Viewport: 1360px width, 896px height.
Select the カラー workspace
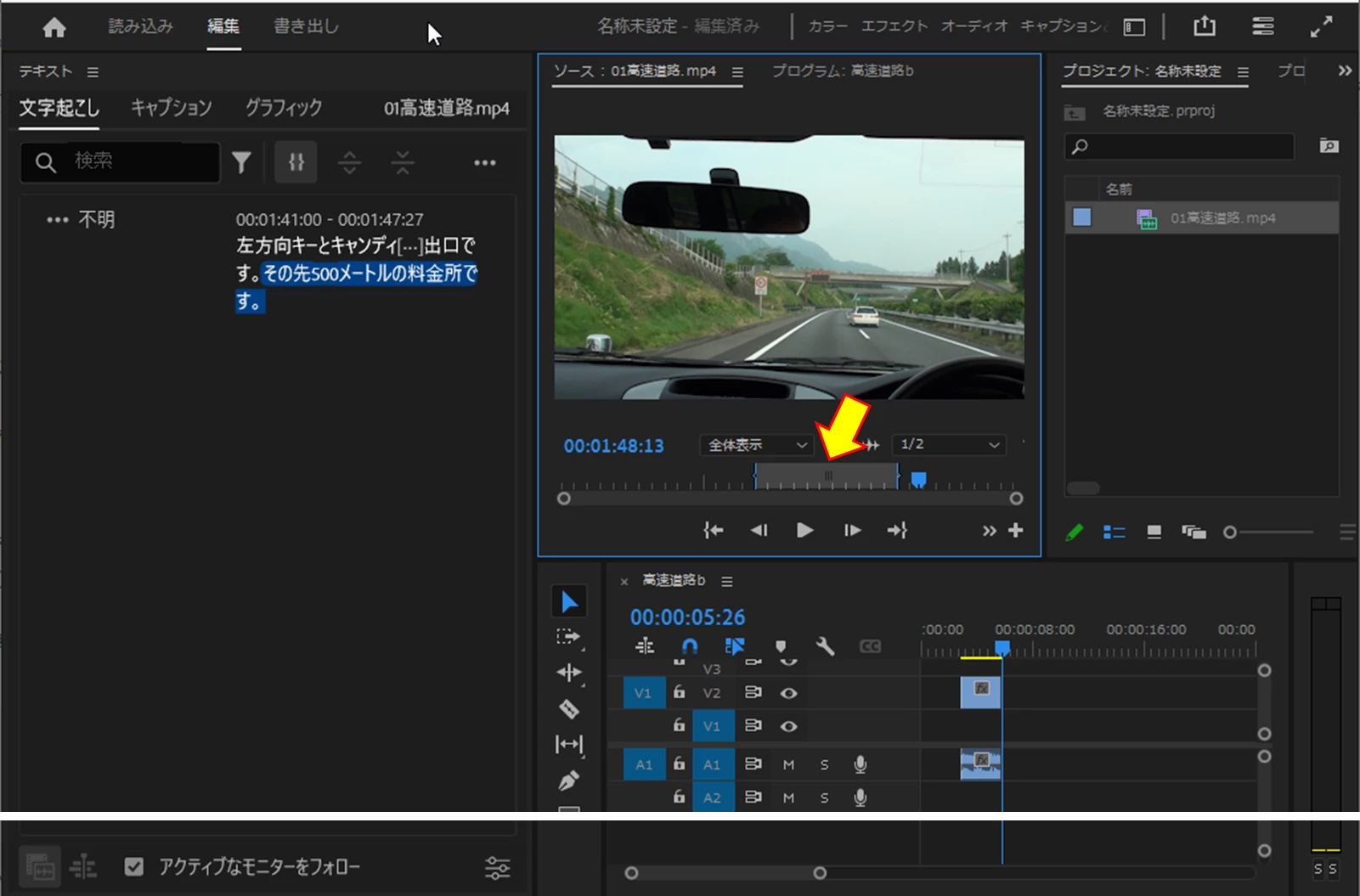point(827,26)
